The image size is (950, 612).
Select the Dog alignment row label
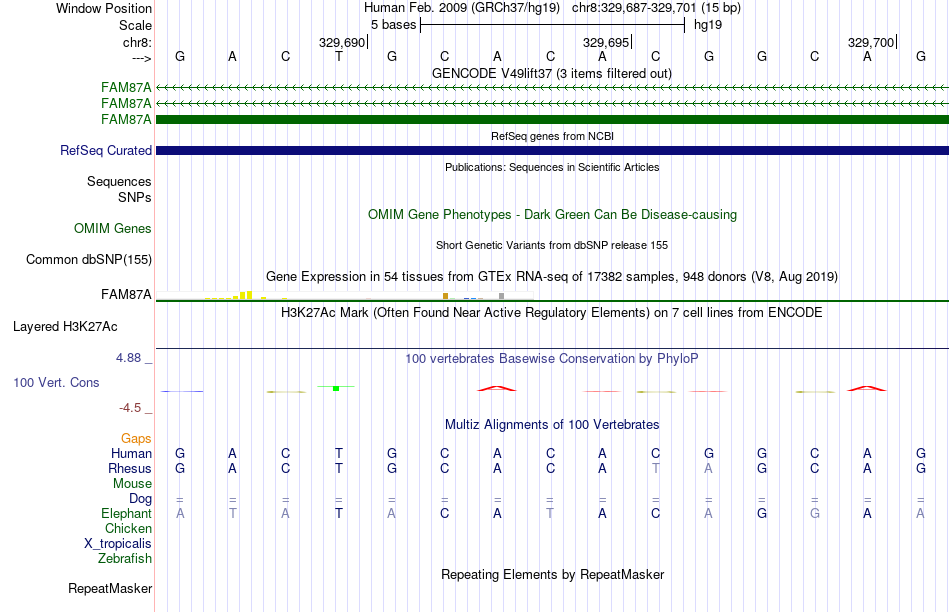(140, 498)
